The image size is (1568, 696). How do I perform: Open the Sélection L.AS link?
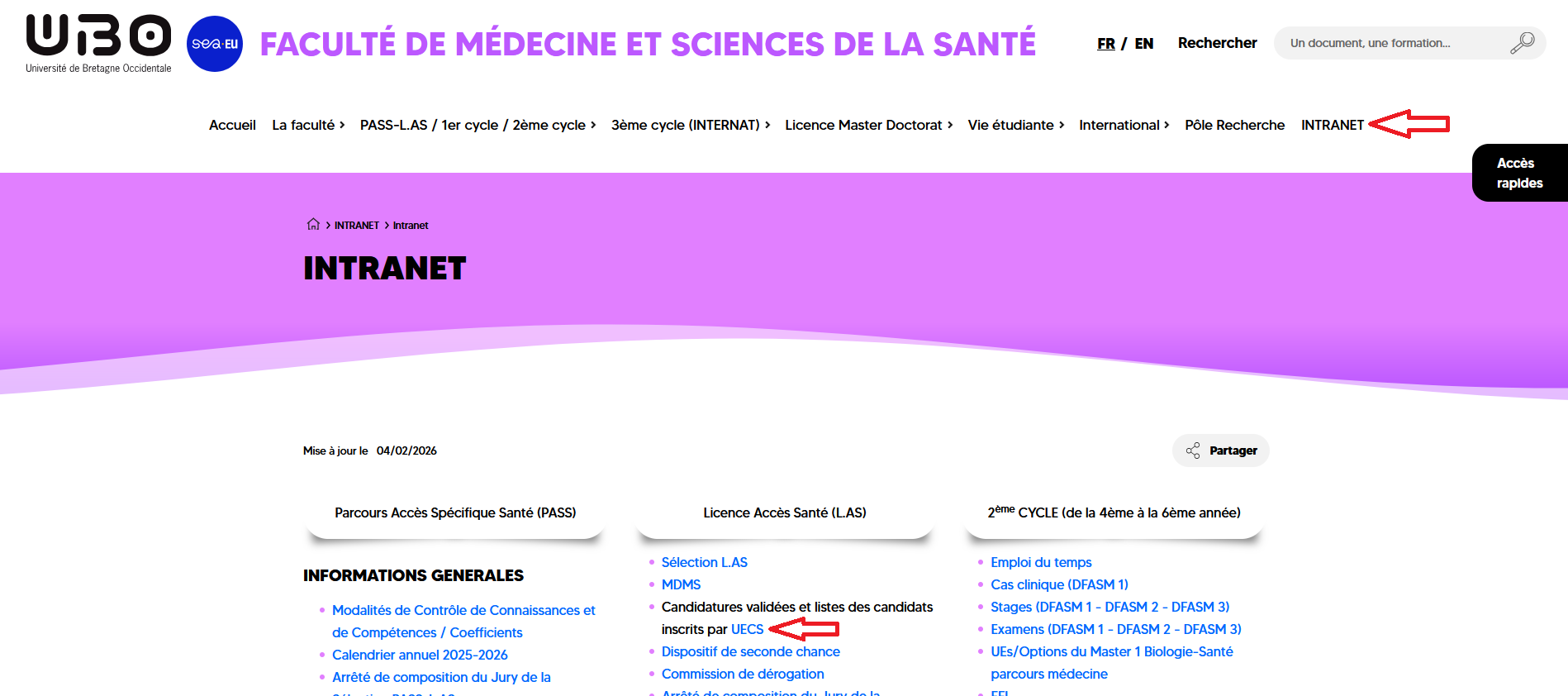705,562
